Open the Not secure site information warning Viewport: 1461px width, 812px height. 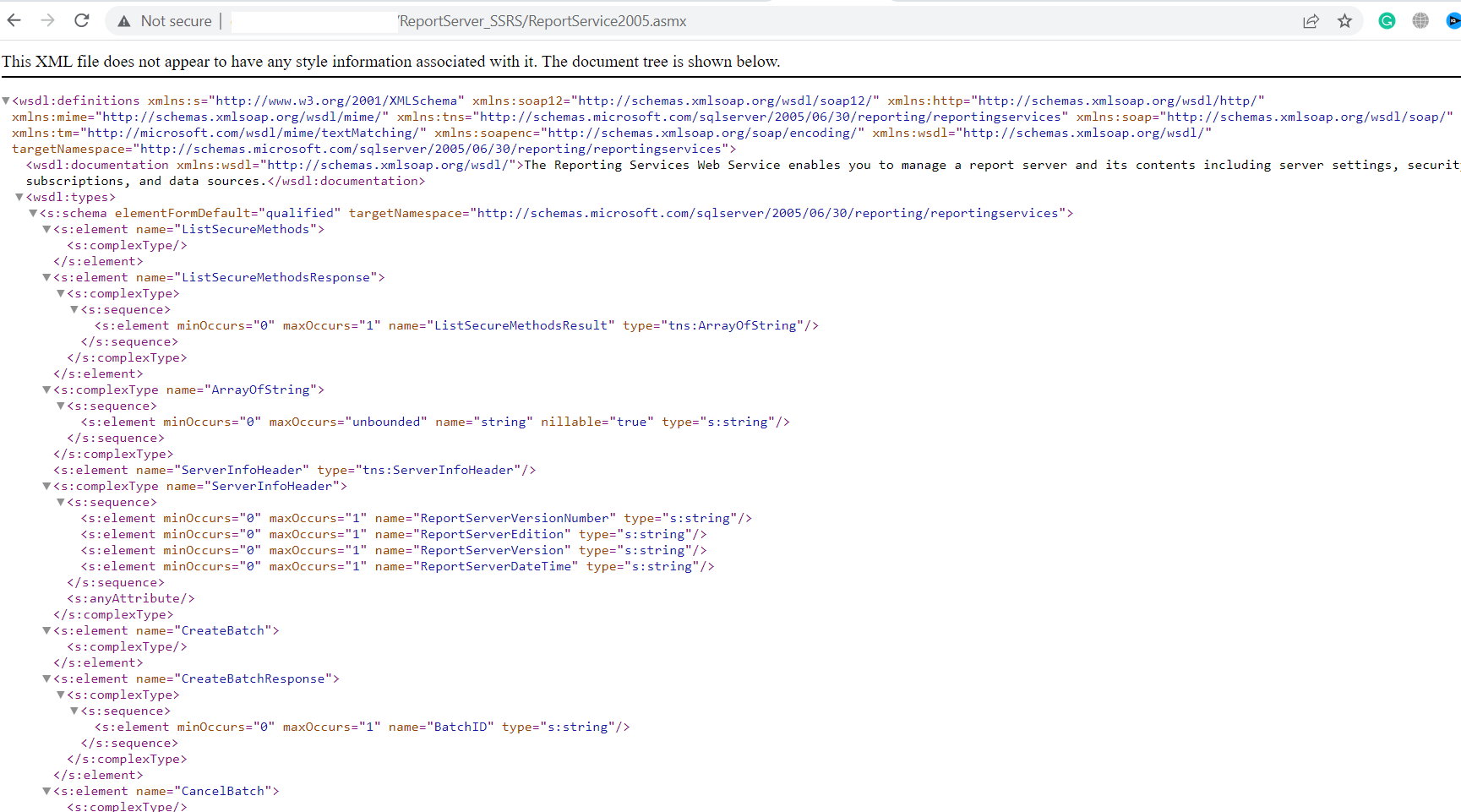tap(165, 21)
